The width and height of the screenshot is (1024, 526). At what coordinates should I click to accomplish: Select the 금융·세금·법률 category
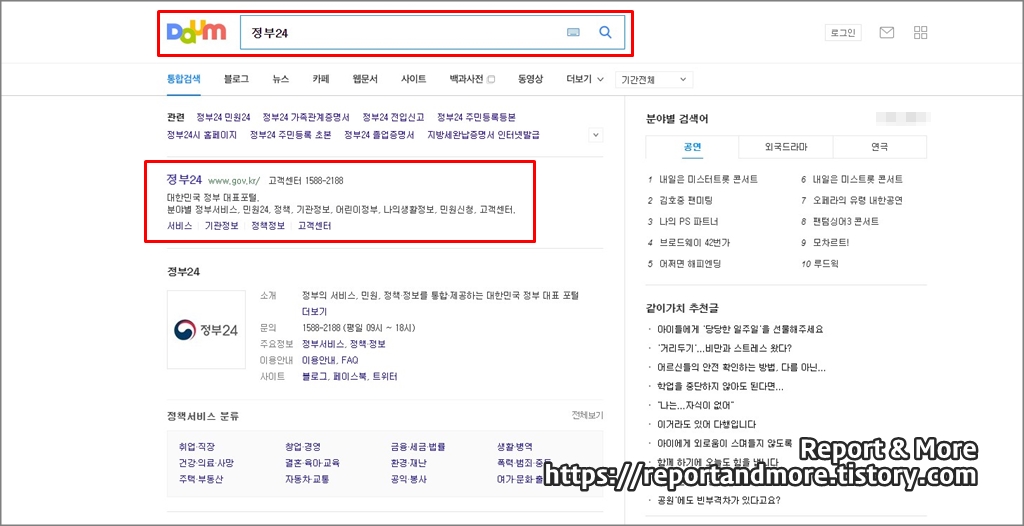(x=418, y=447)
